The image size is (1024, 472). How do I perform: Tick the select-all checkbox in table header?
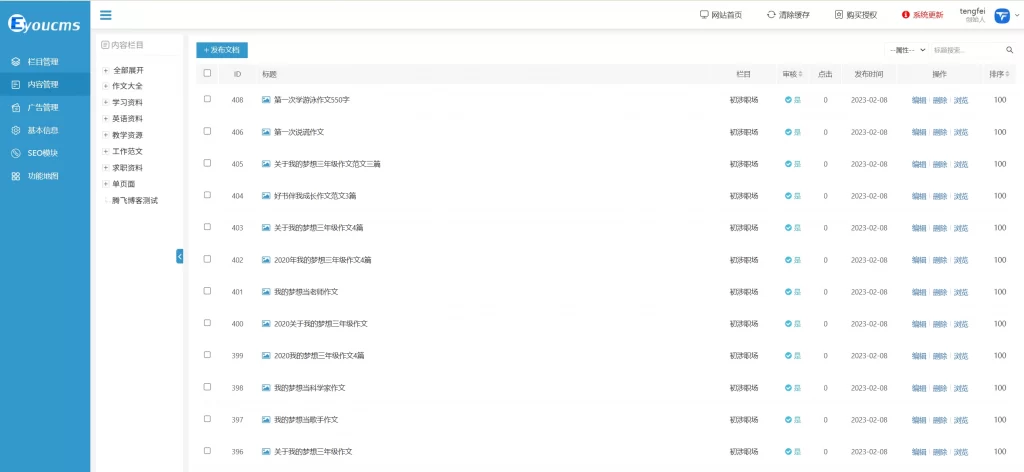coord(207,73)
